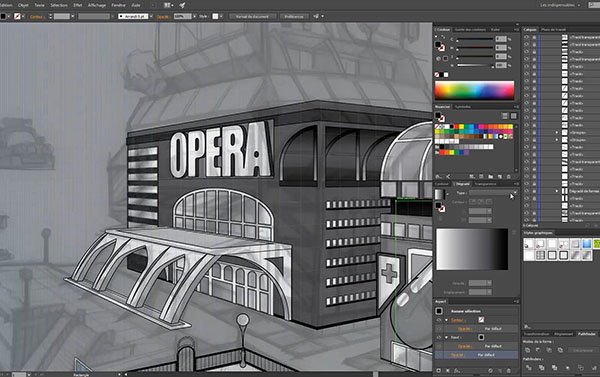This screenshot has width=600, height=377.
Task: Toggle visibility of the first <Groupe> item
Action: coord(527,132)
